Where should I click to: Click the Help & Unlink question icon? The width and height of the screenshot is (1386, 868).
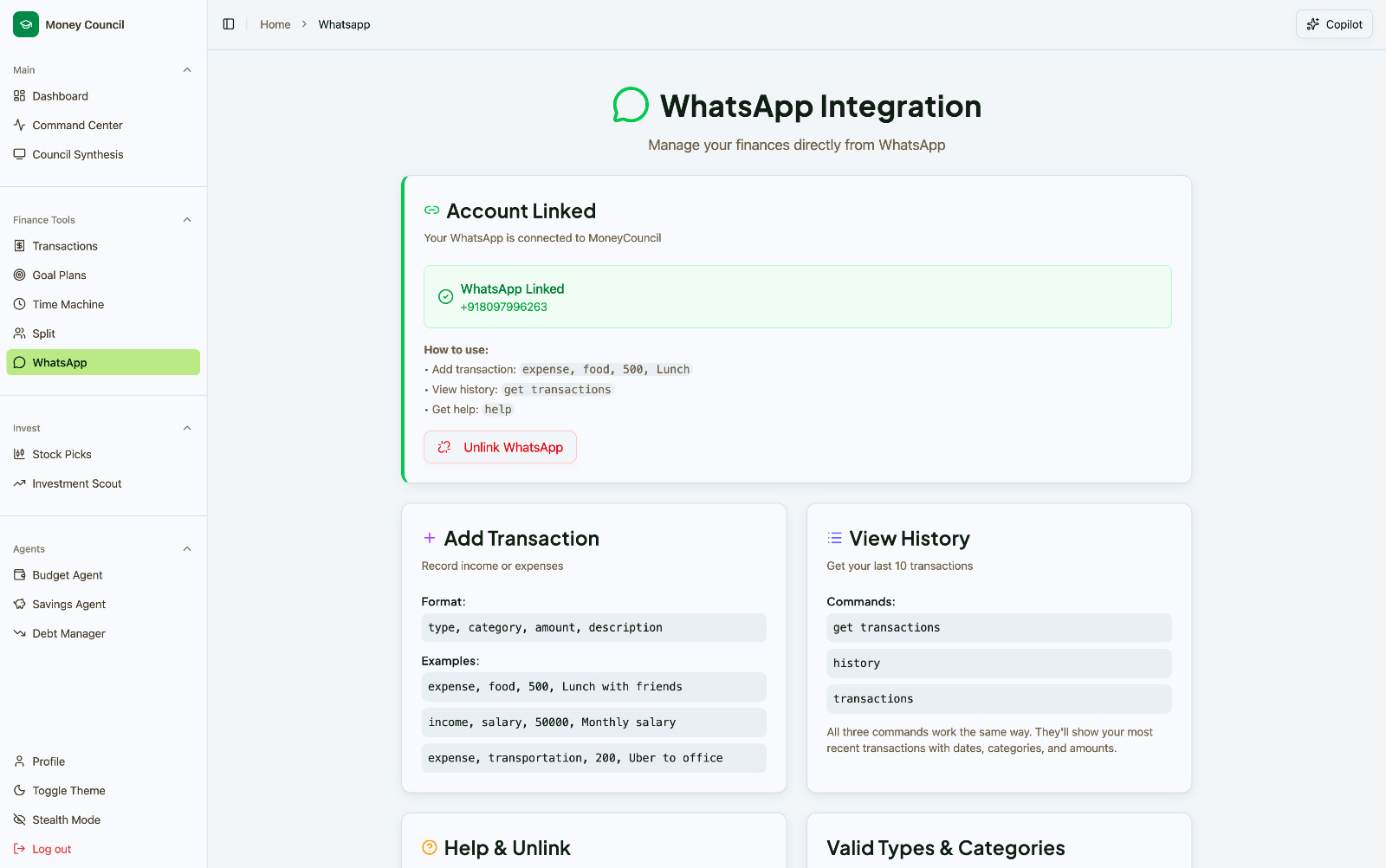430,847
